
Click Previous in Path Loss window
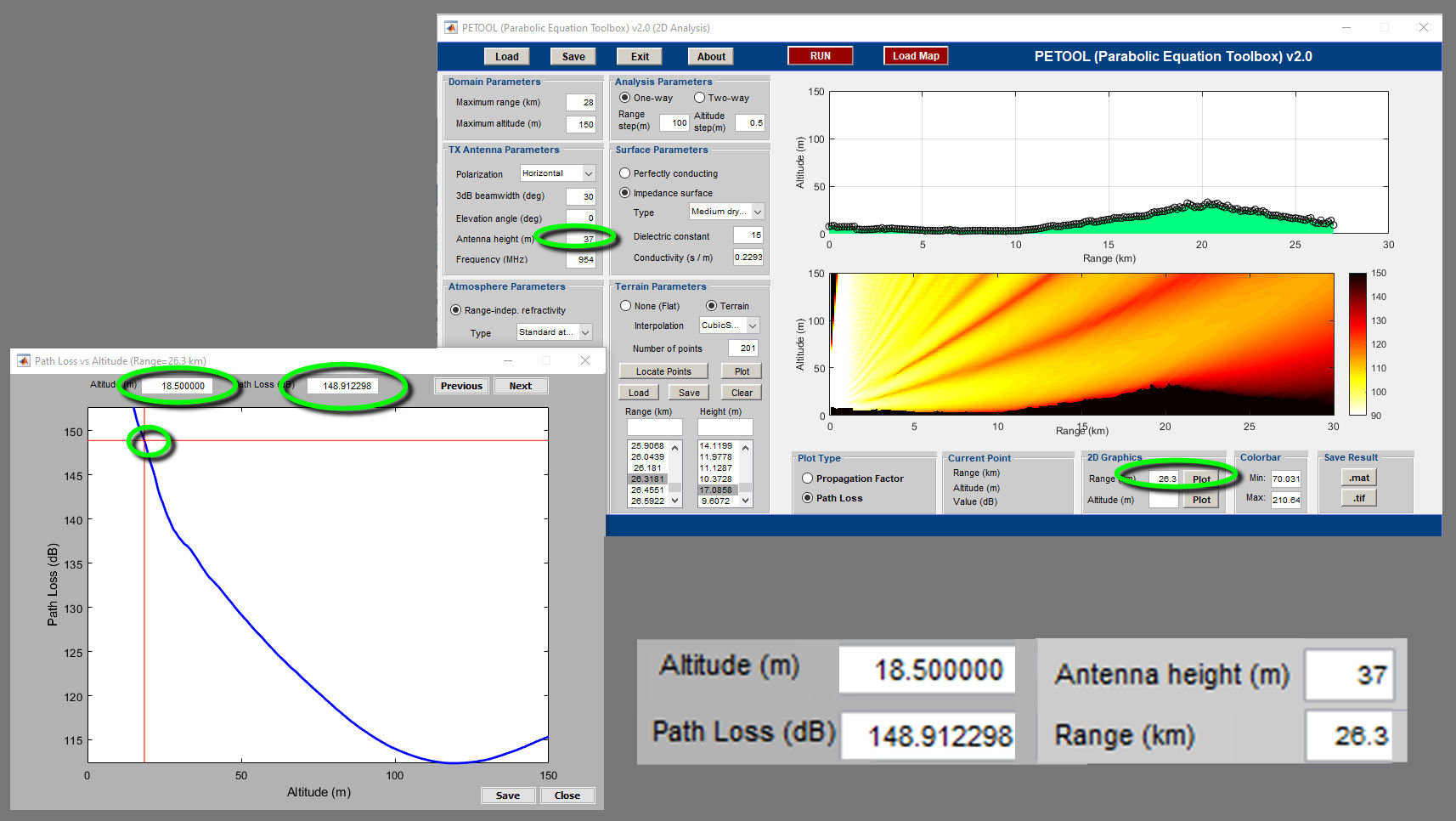[x=461, y=386]
